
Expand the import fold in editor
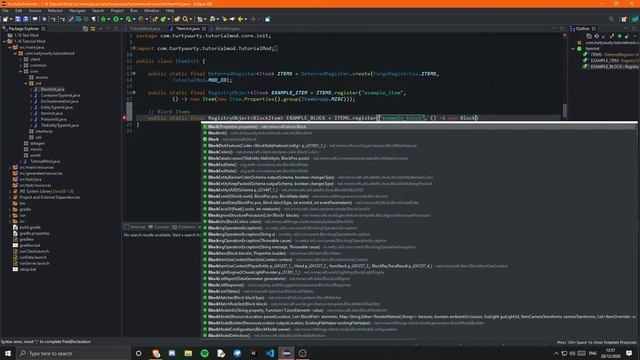[133, 49]
